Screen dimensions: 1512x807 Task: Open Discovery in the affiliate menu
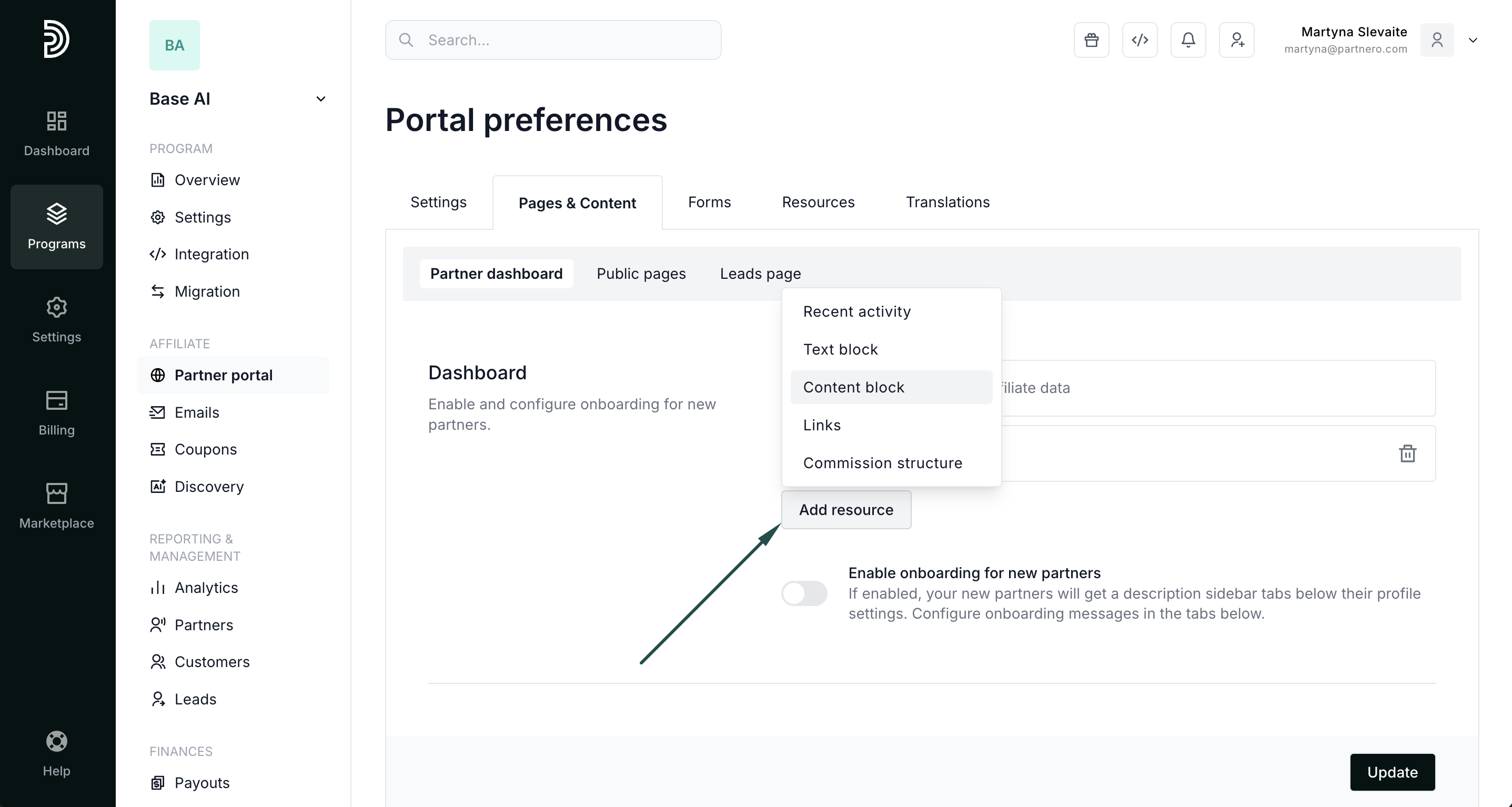[x=209, y=487]
